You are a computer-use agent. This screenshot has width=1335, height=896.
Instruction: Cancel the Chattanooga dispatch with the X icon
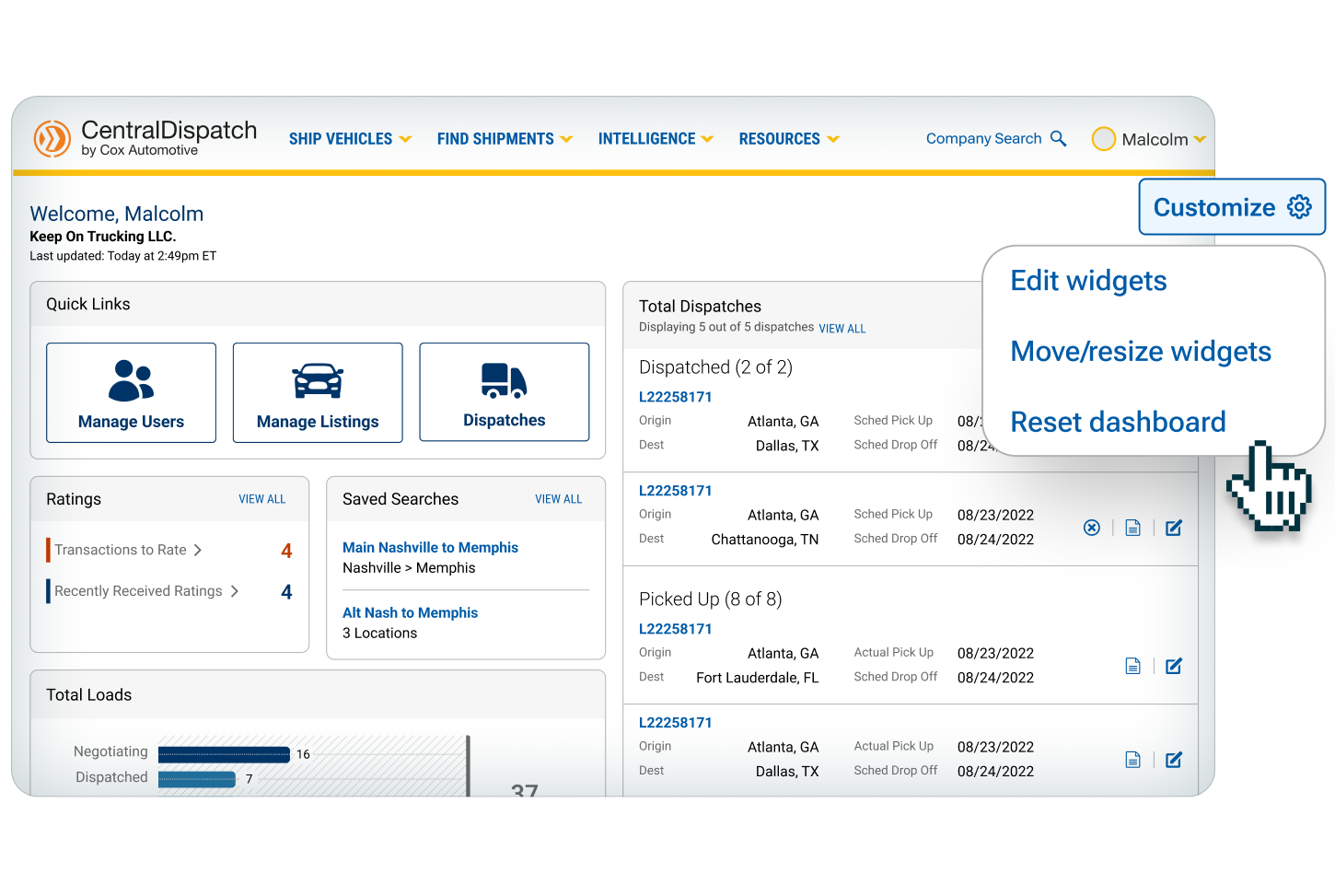(x=1092, y=528)
